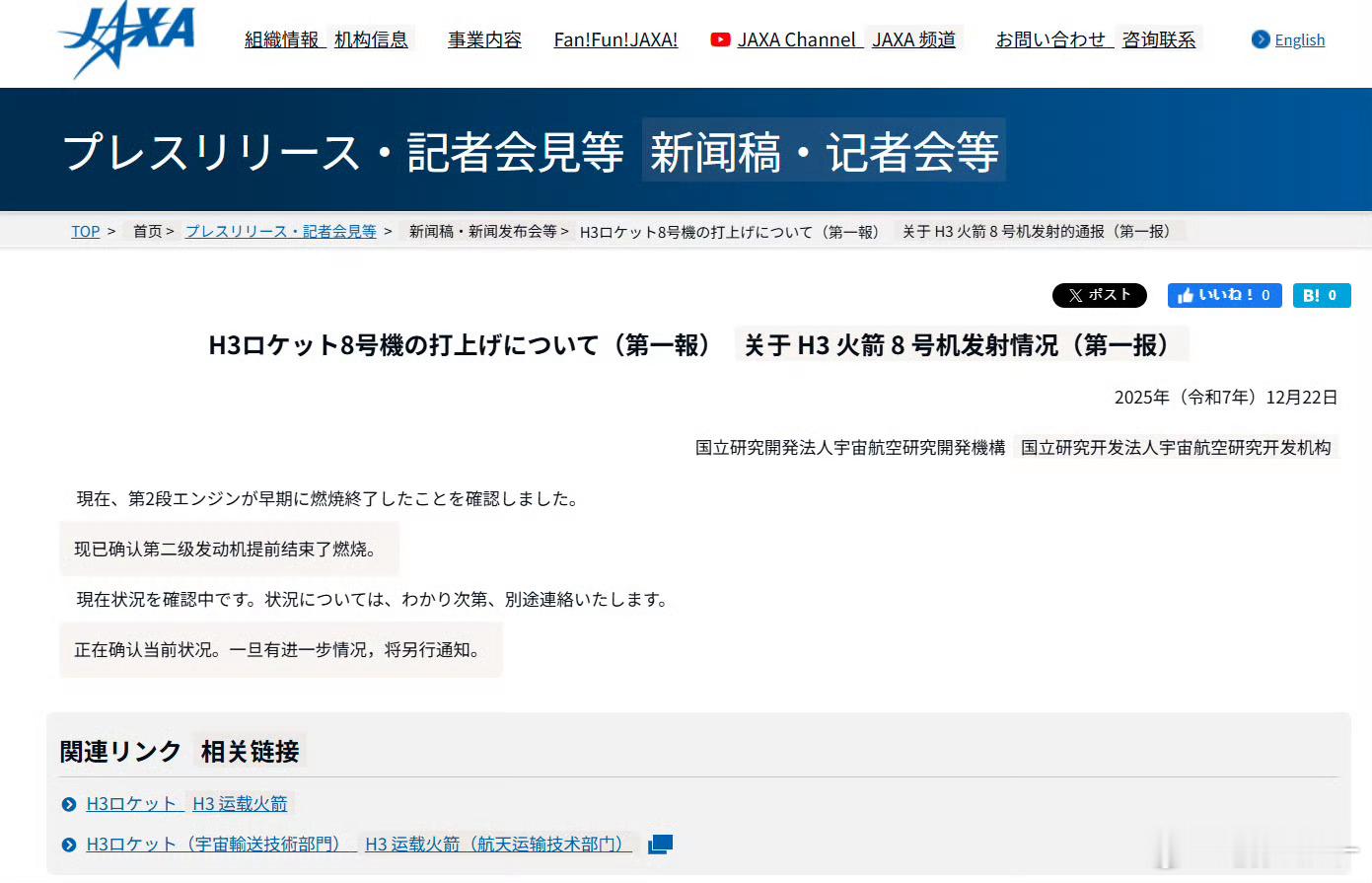Open the 組織情報 navigation menu
The height and width of the screenshot is (883, 1372).
coord(283,39)
